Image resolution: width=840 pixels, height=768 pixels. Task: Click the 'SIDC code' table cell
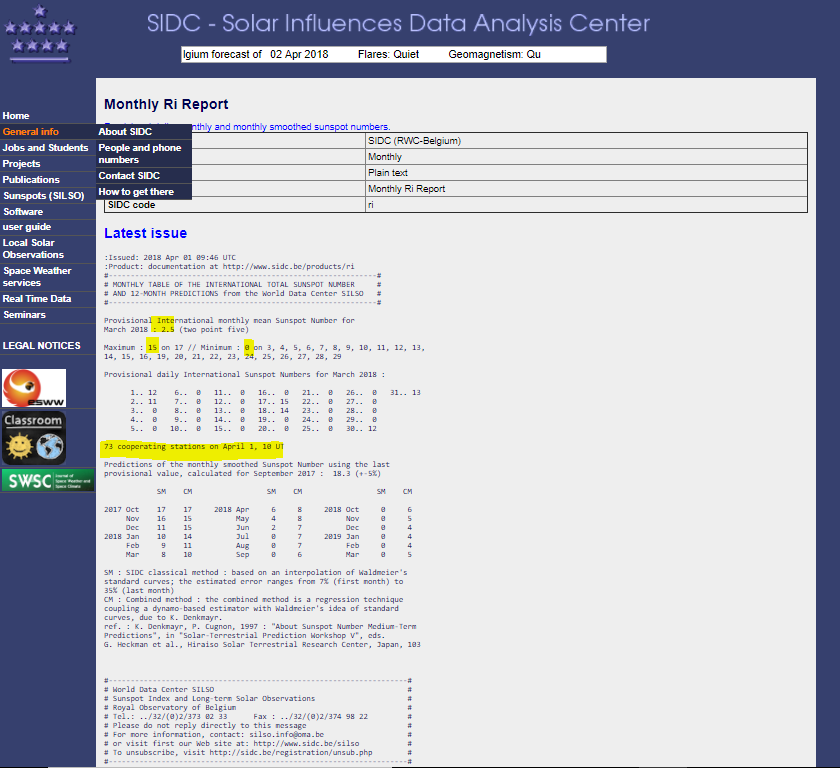[235, 205]
